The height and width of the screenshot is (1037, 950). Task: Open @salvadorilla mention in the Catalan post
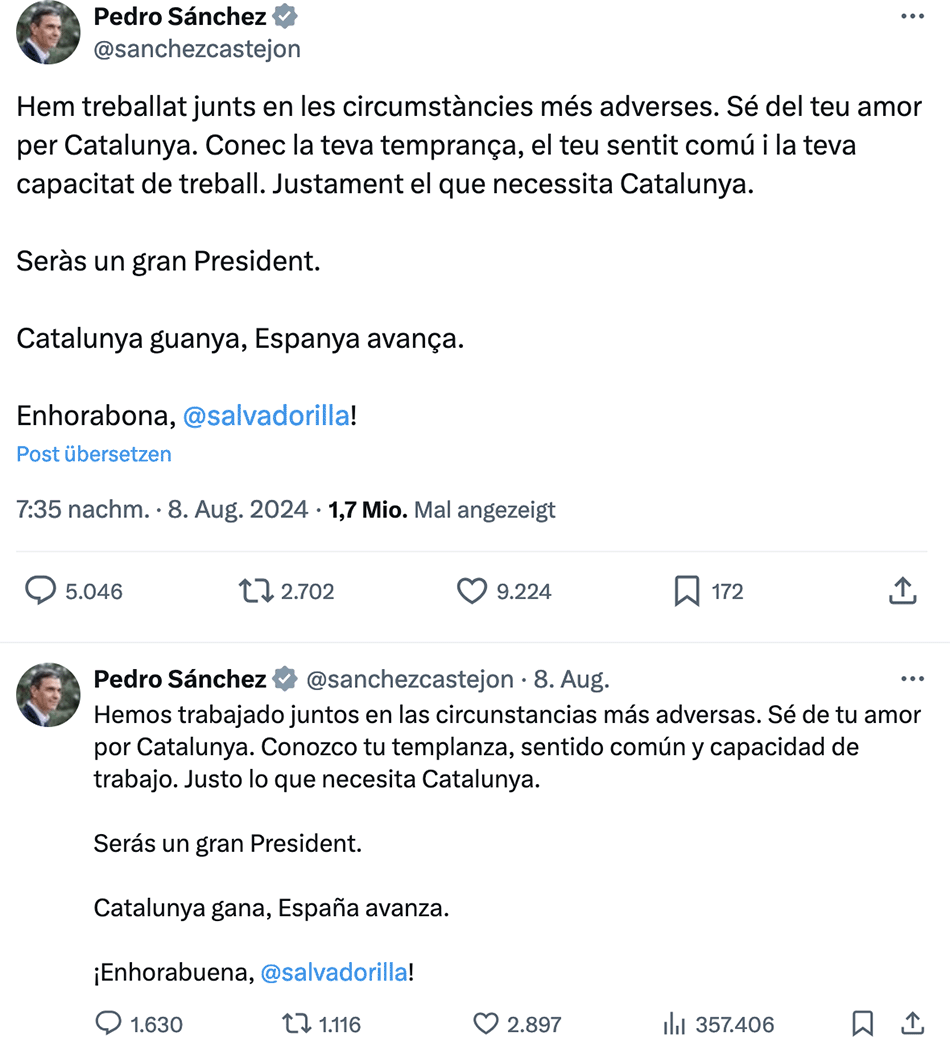coord(267,416)
